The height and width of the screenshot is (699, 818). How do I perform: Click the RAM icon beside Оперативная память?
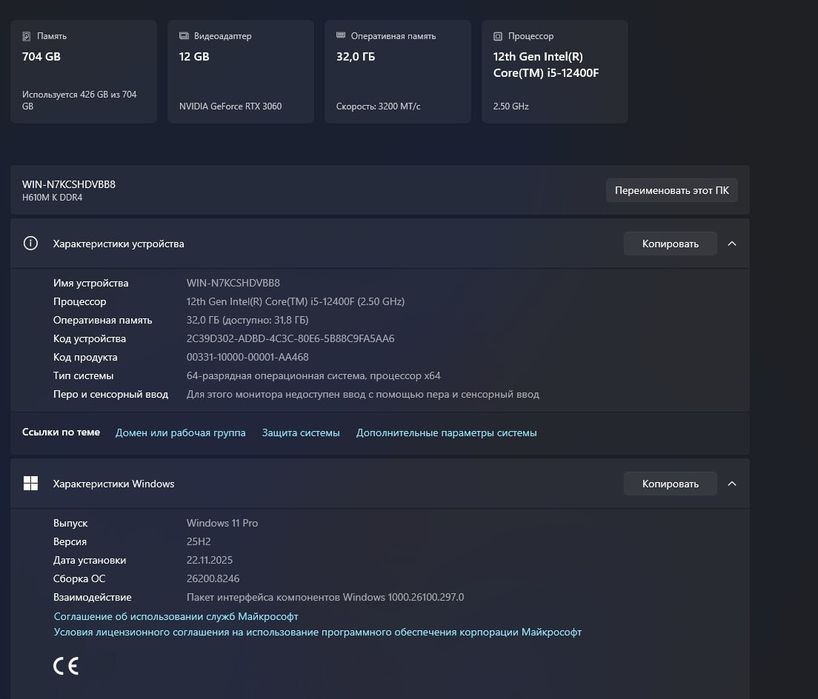[x=341, y=35]
